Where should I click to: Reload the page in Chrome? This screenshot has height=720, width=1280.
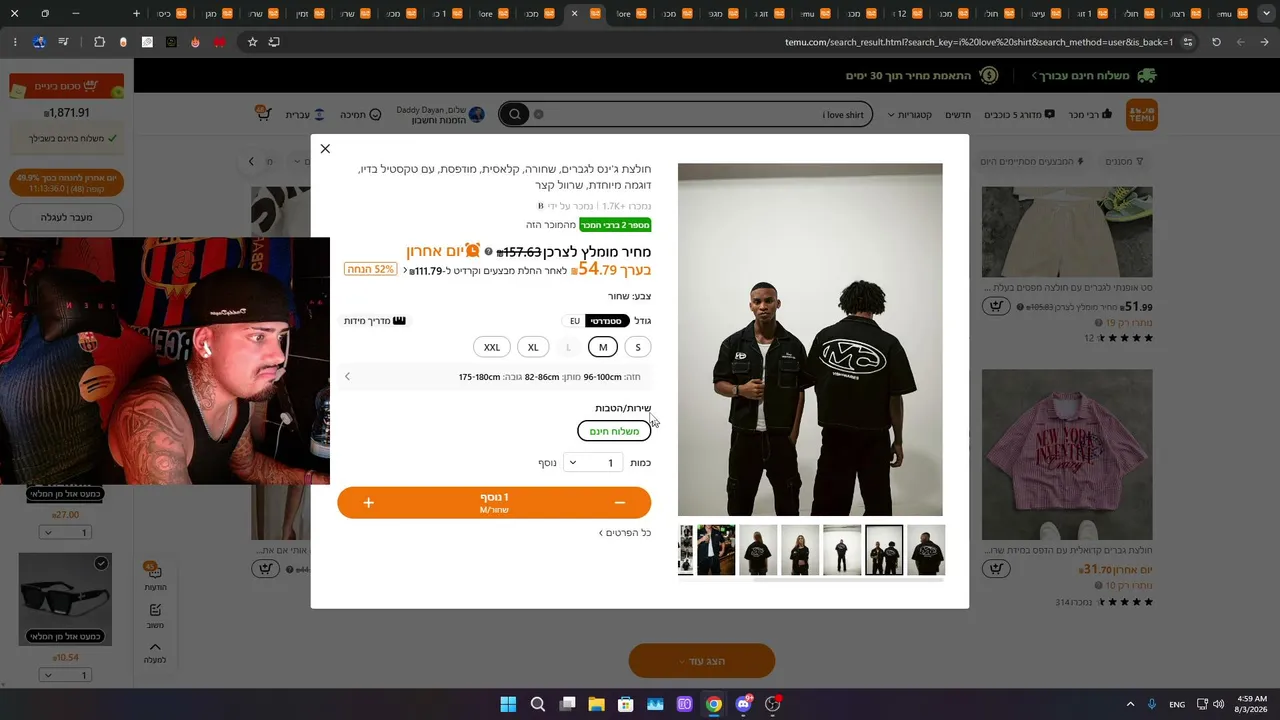pyautogui.click(x=1216, y=42)
